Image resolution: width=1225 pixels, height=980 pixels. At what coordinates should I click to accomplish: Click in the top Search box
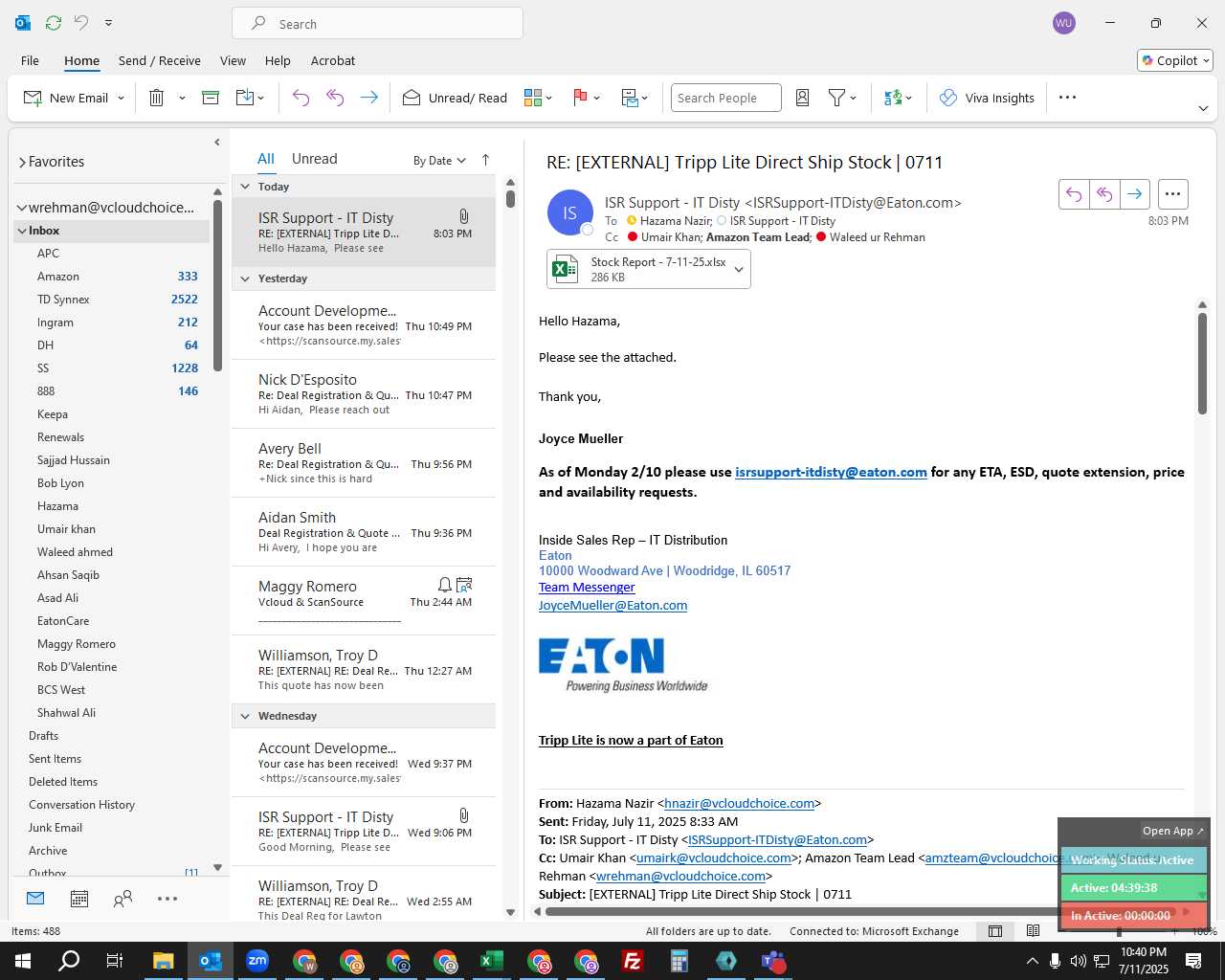pyautogui.click(x=377, y=23)
